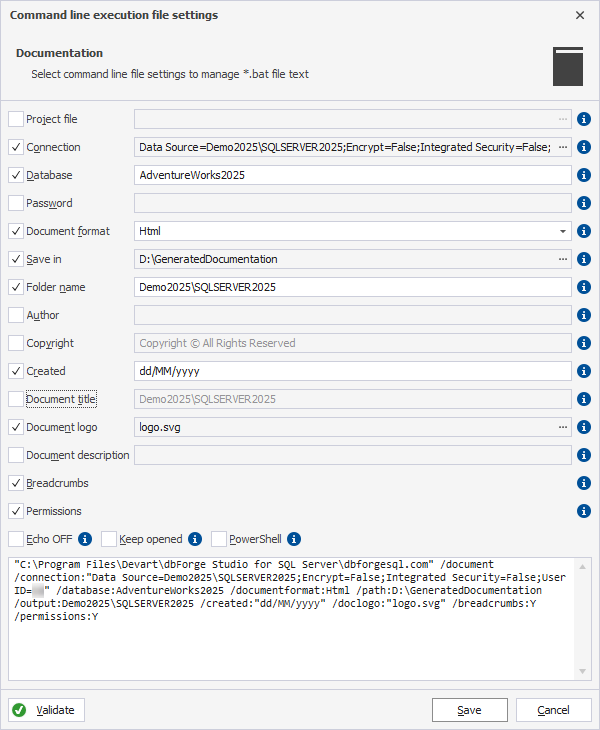Click scroll down arrow in command text
The image size is (600, 730).
coord(582,671)
